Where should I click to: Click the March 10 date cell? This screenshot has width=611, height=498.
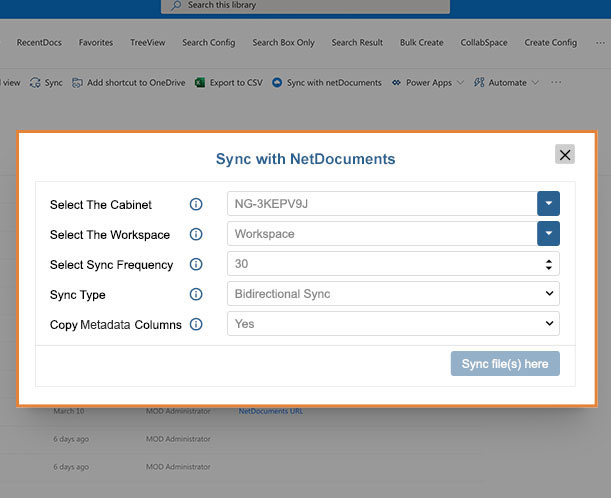coord(69,411)
